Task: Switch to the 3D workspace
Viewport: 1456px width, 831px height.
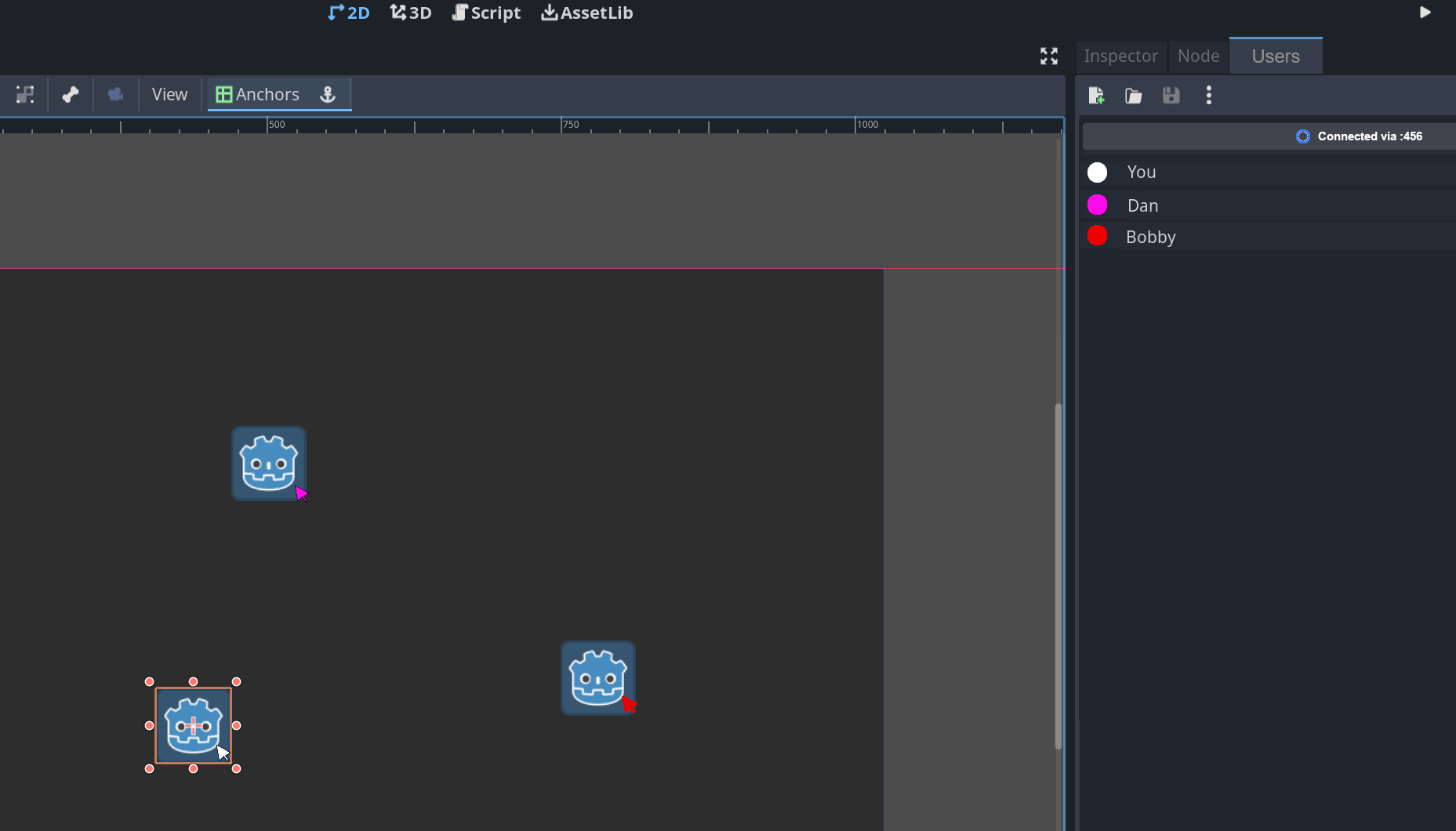Action: pos(410,13)
